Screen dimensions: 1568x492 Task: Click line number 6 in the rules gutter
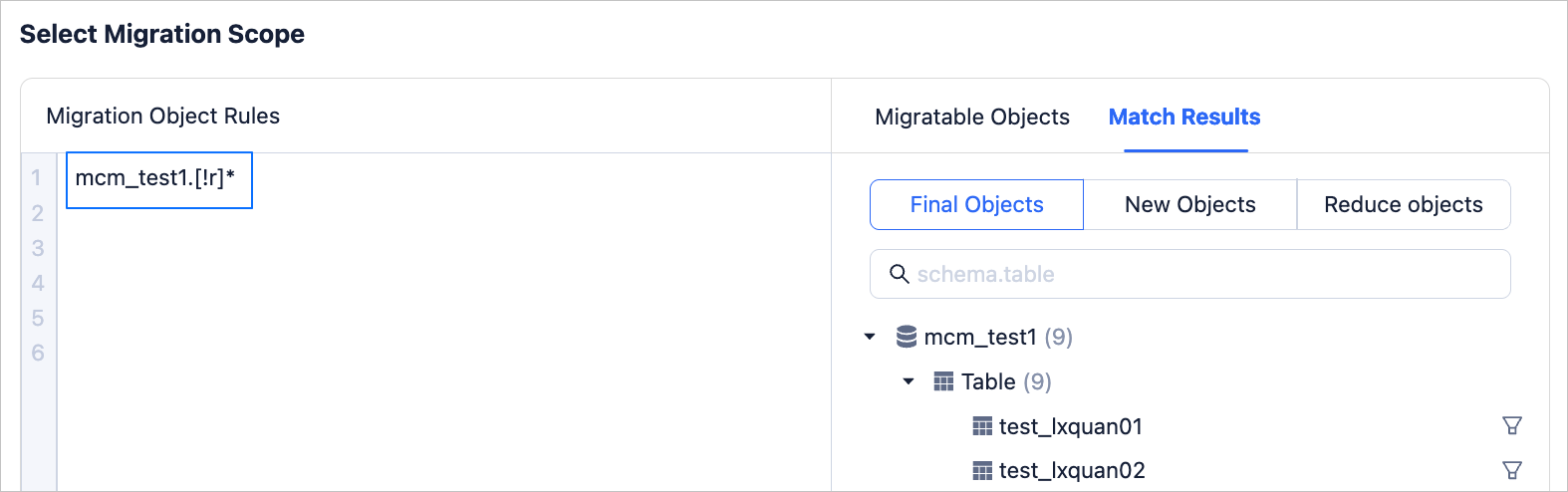(38, 353)
